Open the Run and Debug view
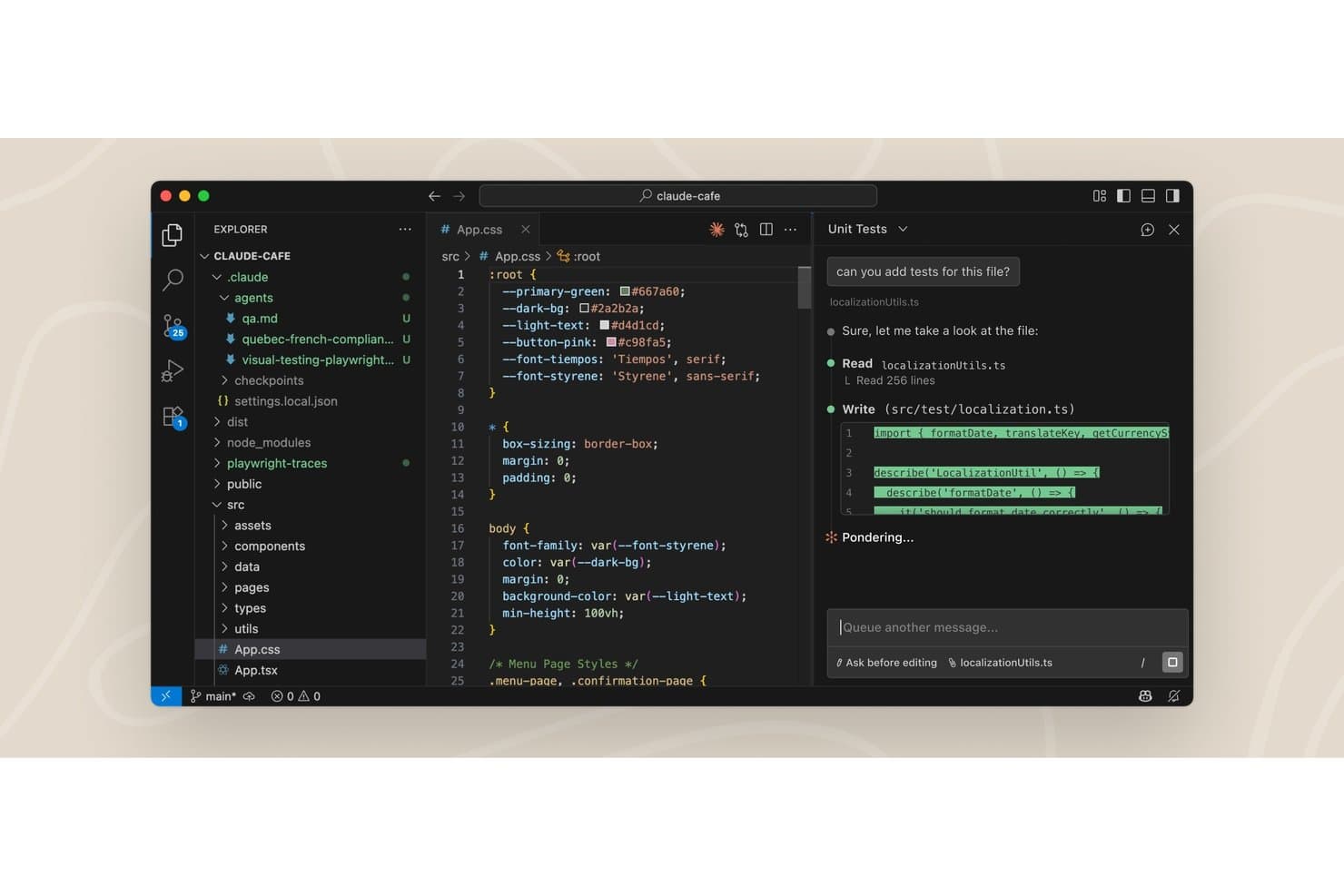 pyautogui.click(x=172, y=370)
